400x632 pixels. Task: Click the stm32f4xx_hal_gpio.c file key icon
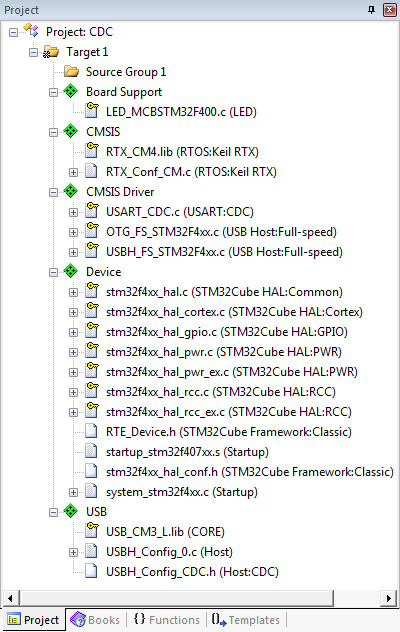coord(92,331)
